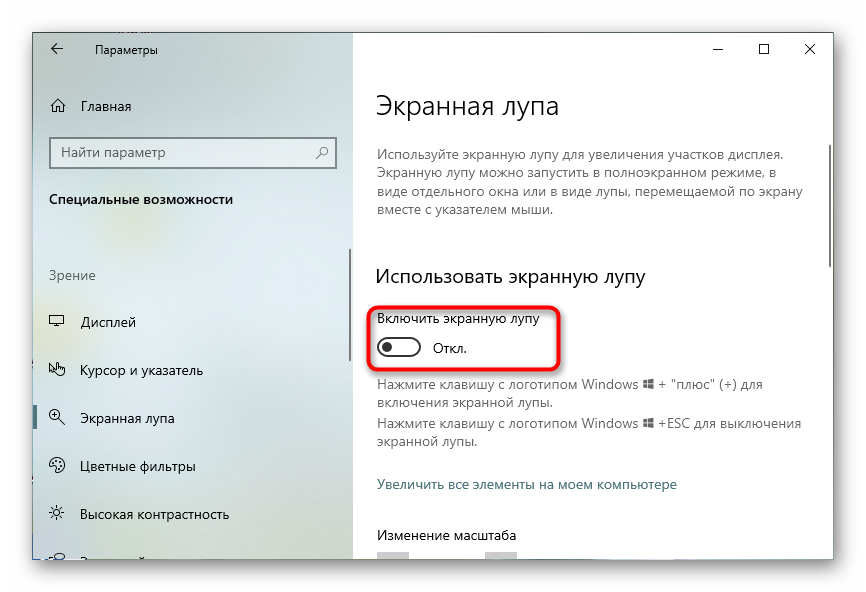Click the right zoom increase button under Изменение масштаба

tap(501, 556)
